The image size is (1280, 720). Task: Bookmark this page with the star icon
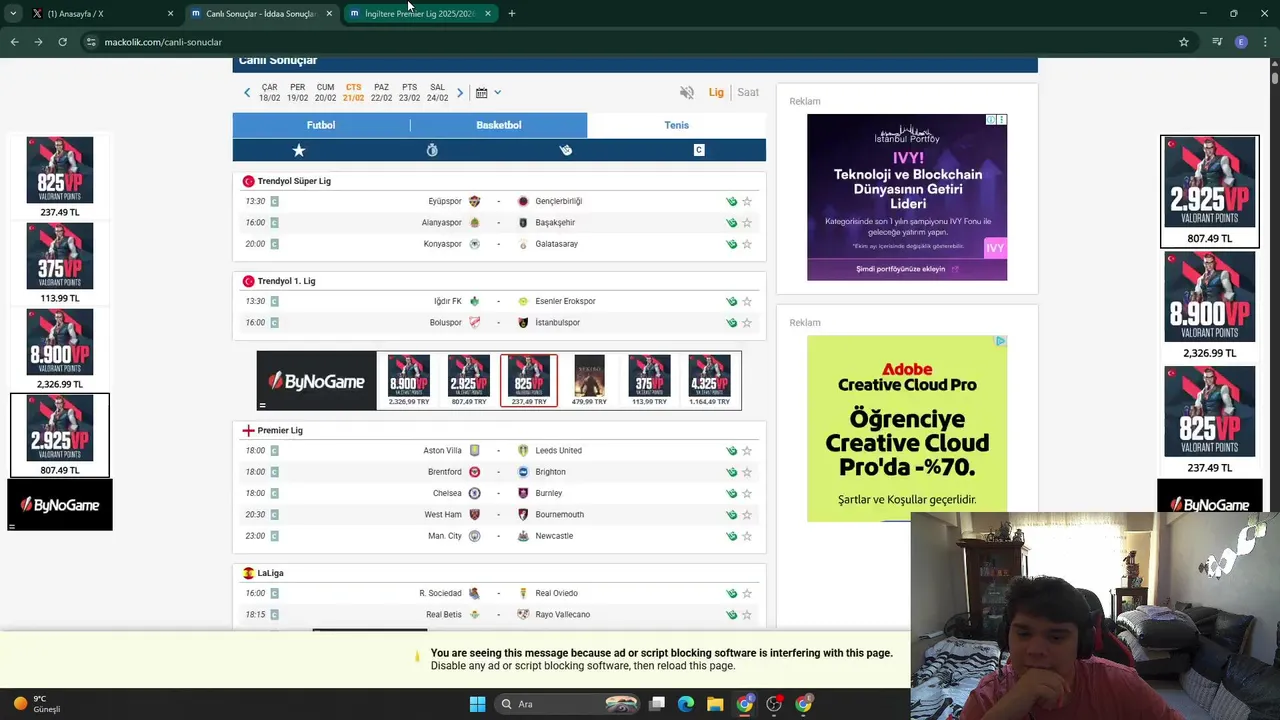tap(1184, 42)
